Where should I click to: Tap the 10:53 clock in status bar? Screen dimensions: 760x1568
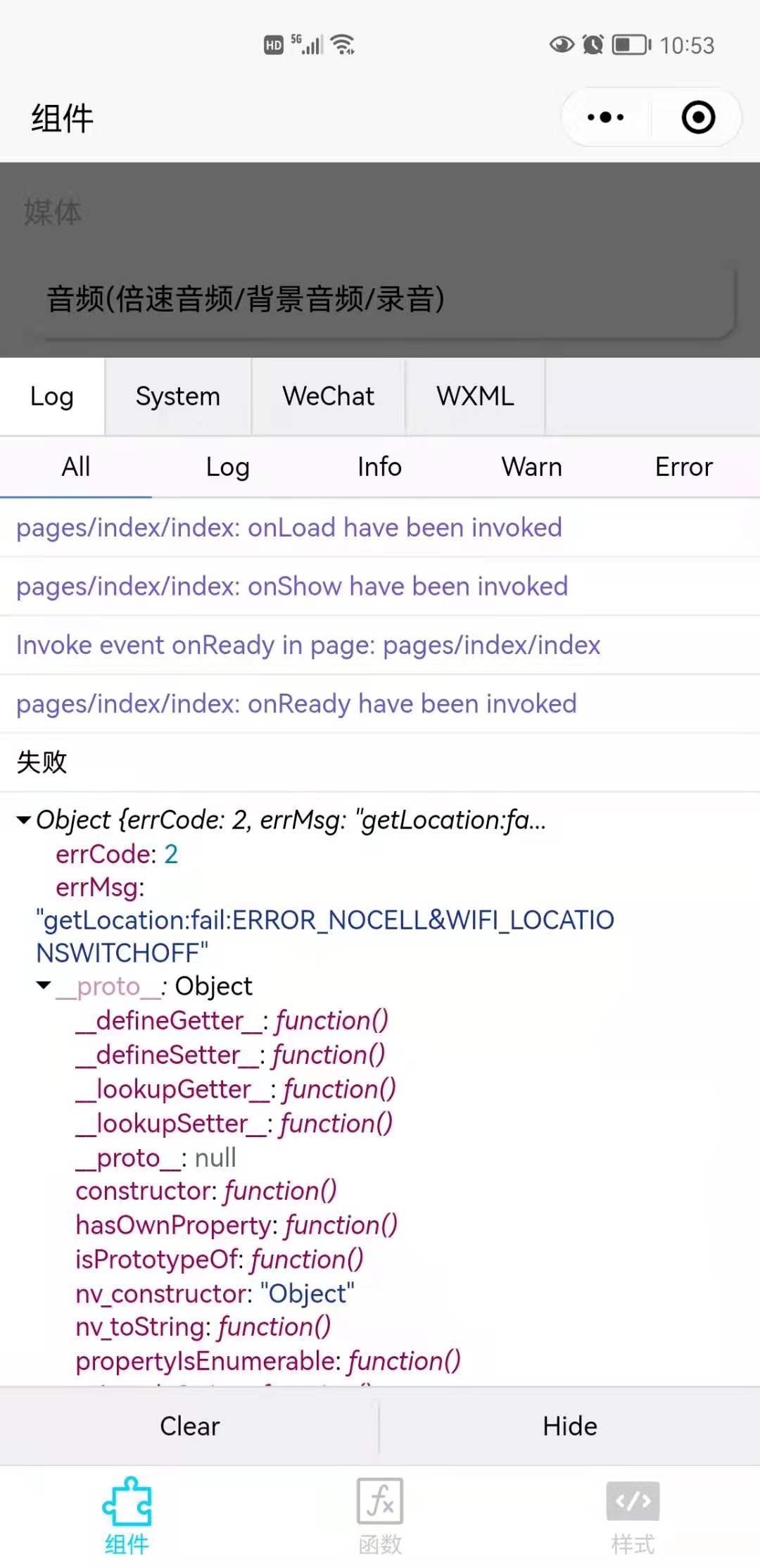[x=687, y=46]
